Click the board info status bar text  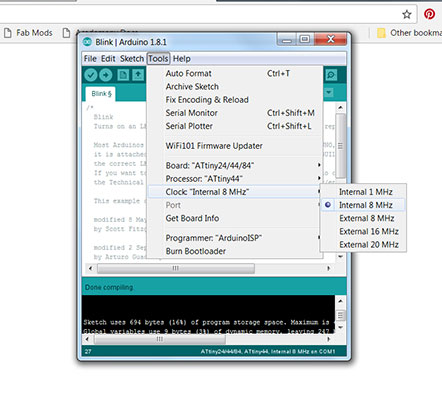point(268,351)
